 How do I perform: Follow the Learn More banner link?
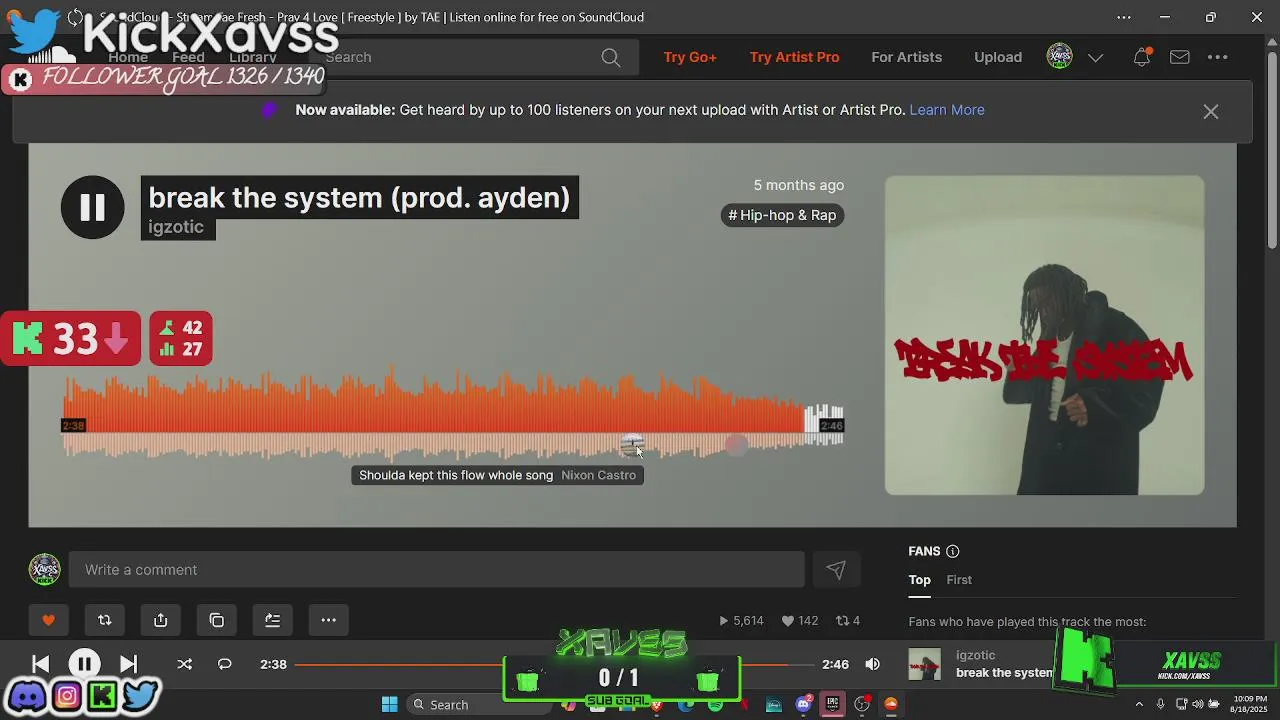(947, 110)
